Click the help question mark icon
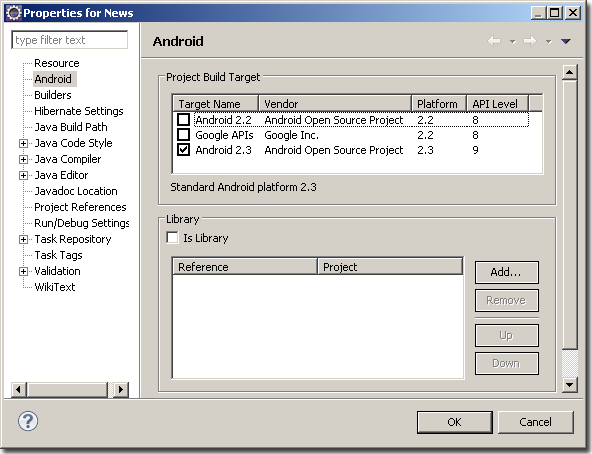Viewport: 592px width, 454px height. coord(28,421)
